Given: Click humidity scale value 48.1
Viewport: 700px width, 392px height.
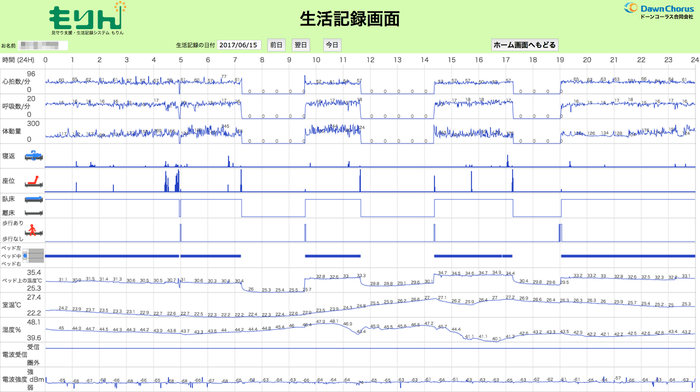Looking at the screenshot, I should click(x=34, y=322).
